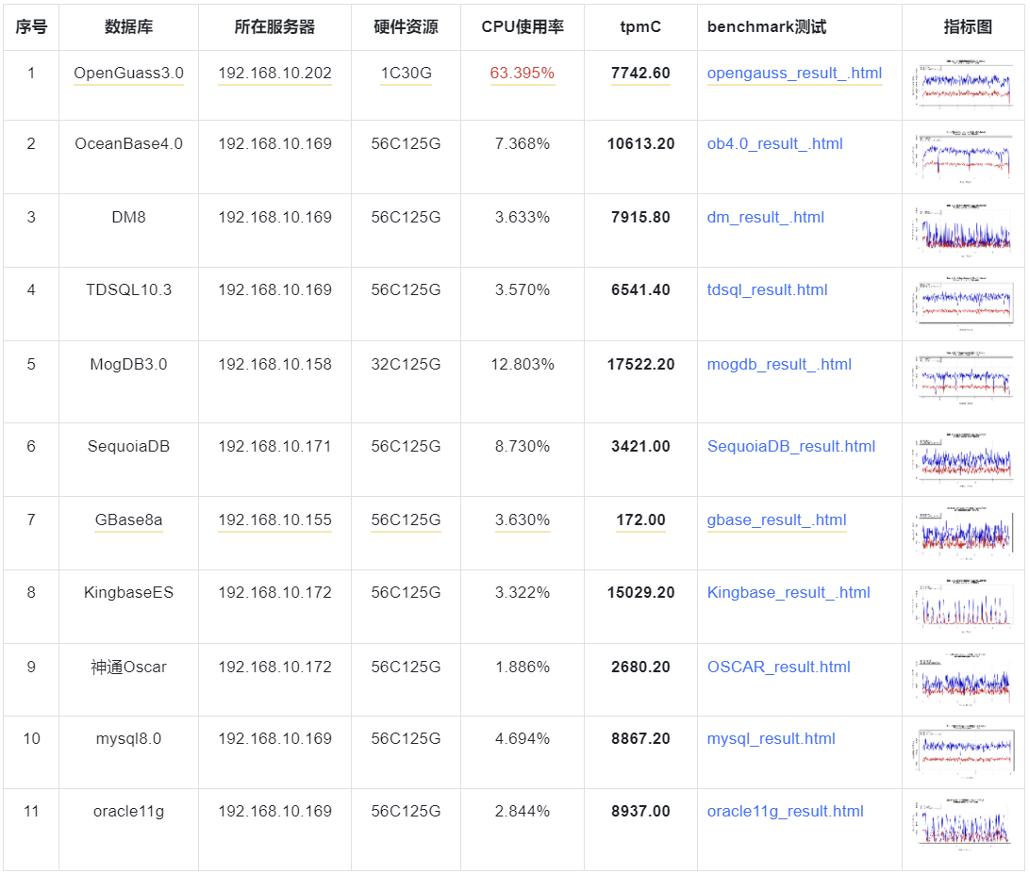Click the server address 192.168.10.158
1030x874 pixels.
[x=275, y=364]
